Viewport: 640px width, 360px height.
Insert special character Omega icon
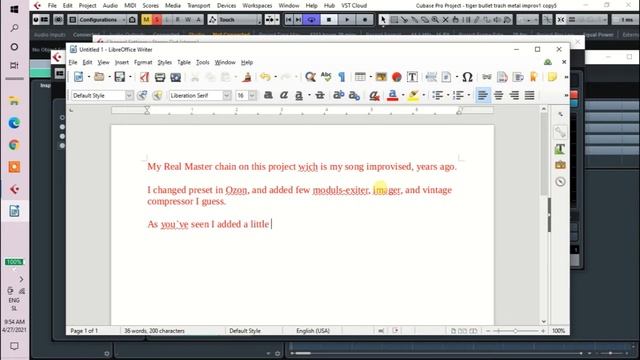pyautogui.click(x=467, y=77)
